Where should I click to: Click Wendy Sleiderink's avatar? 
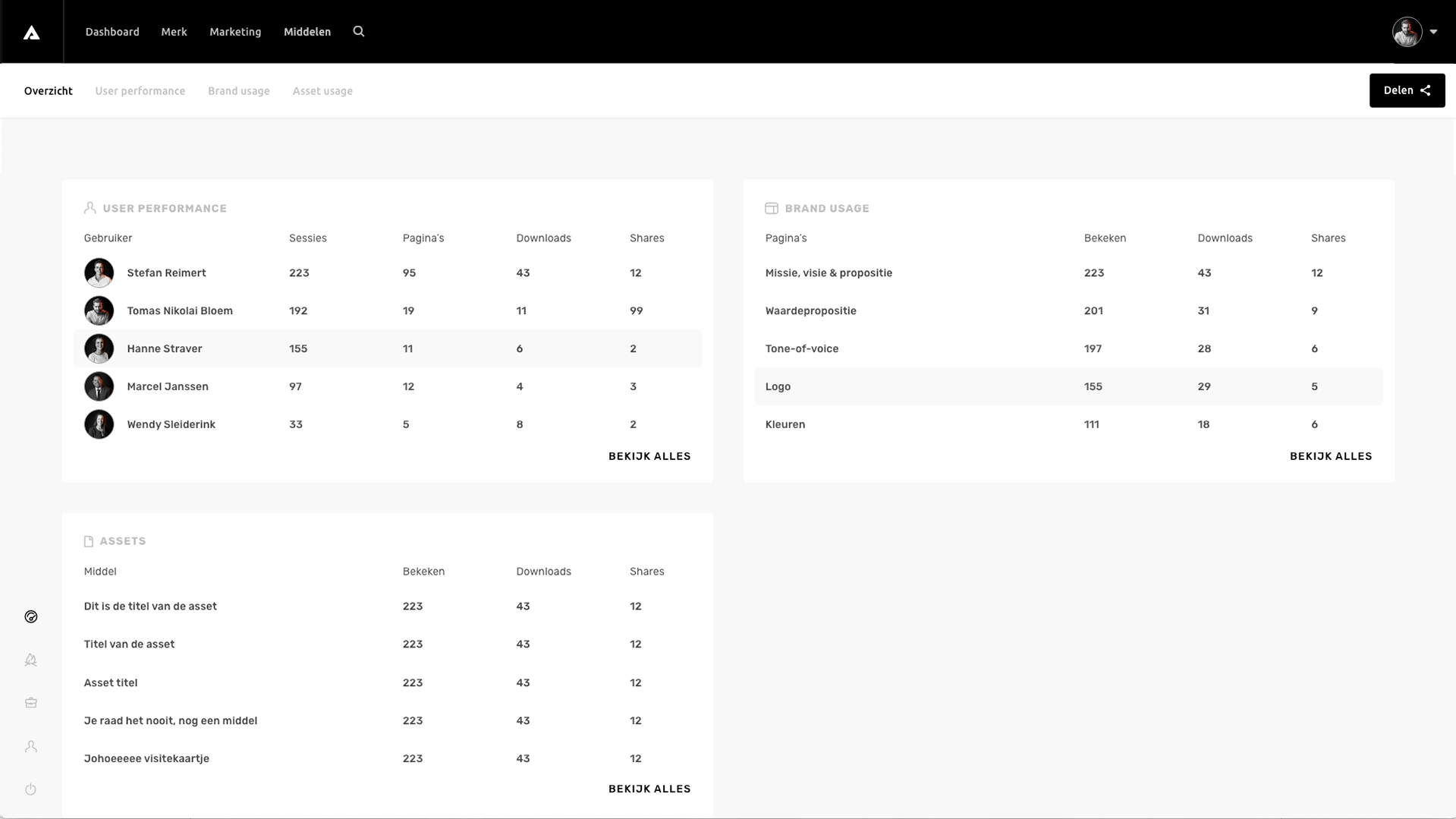99,424
